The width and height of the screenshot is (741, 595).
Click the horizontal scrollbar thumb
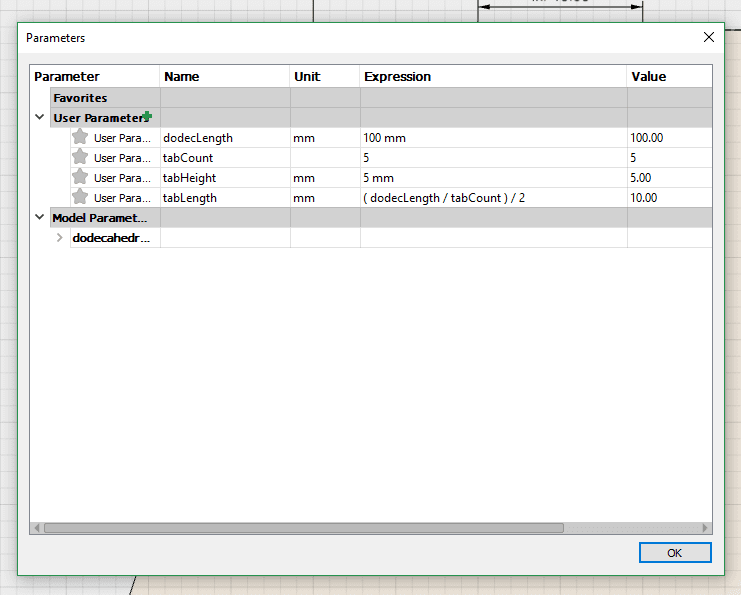[x=304, y=528]
